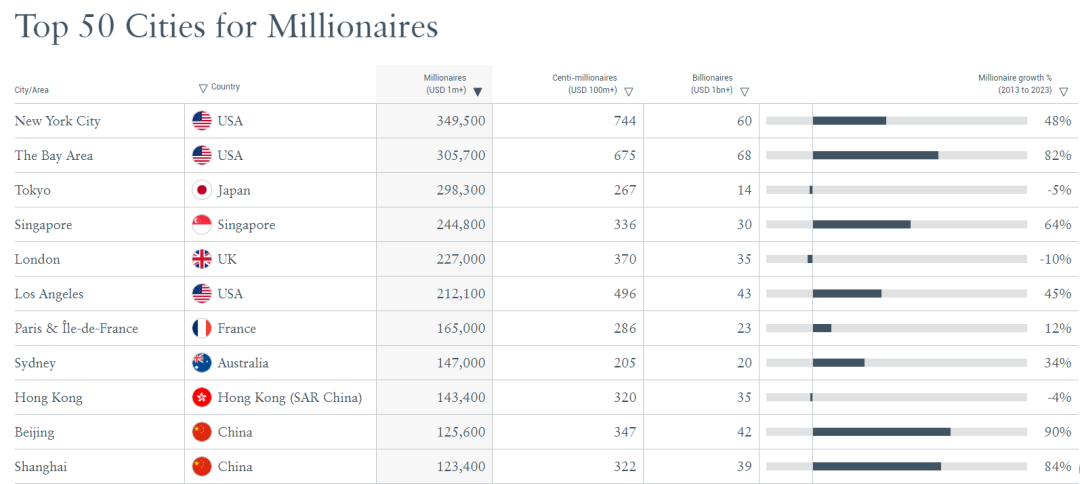
Task: Click London's -10% growth bar
Action: 810,259
